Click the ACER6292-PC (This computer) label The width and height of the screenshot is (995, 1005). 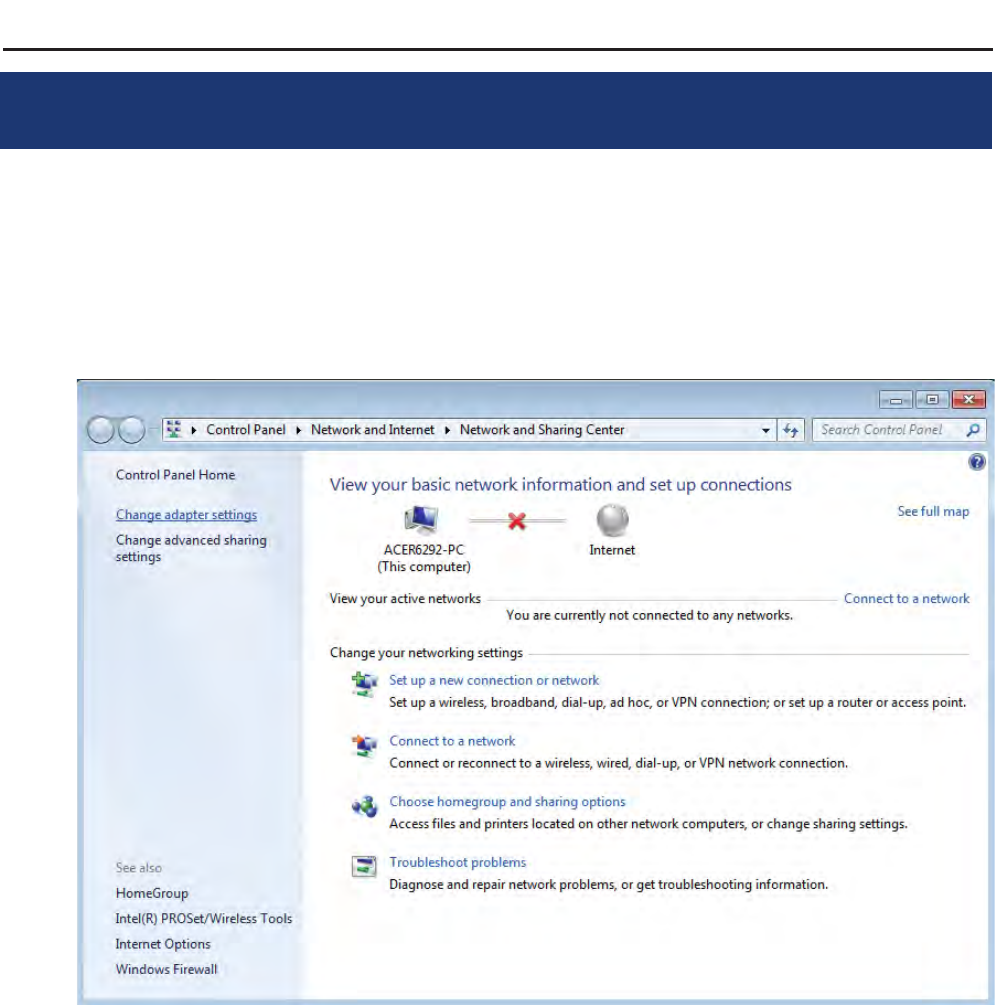click(x=424, y=558)
